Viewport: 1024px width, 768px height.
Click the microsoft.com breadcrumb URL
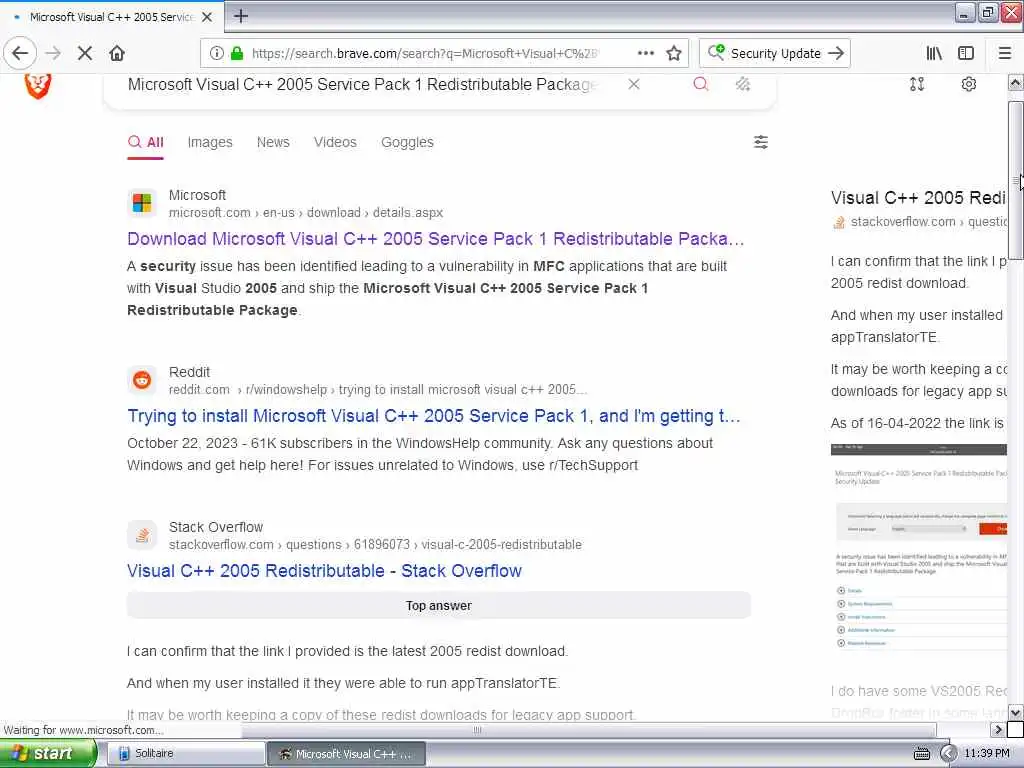pos(306,213)
